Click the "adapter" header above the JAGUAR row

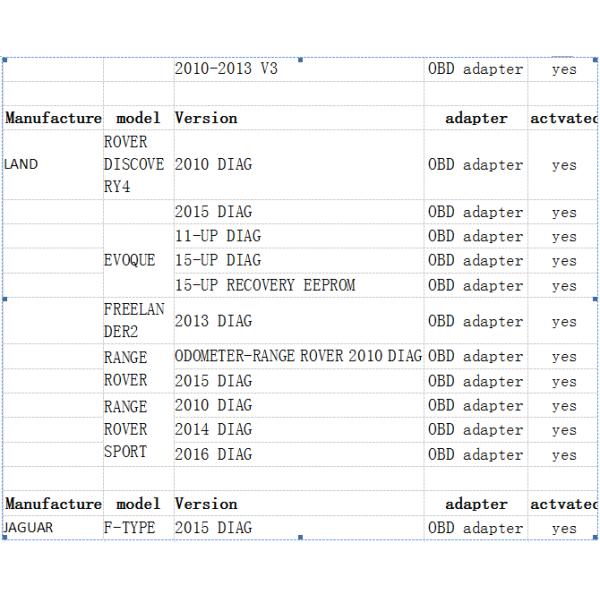(476, 504)
